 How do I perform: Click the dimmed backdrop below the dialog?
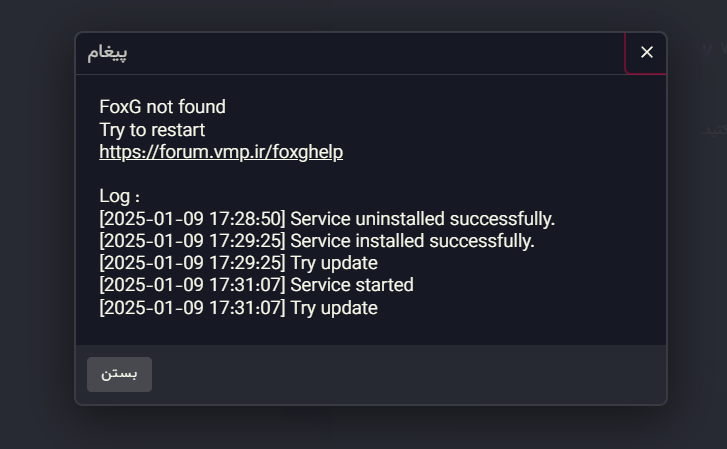coord(371,428)
